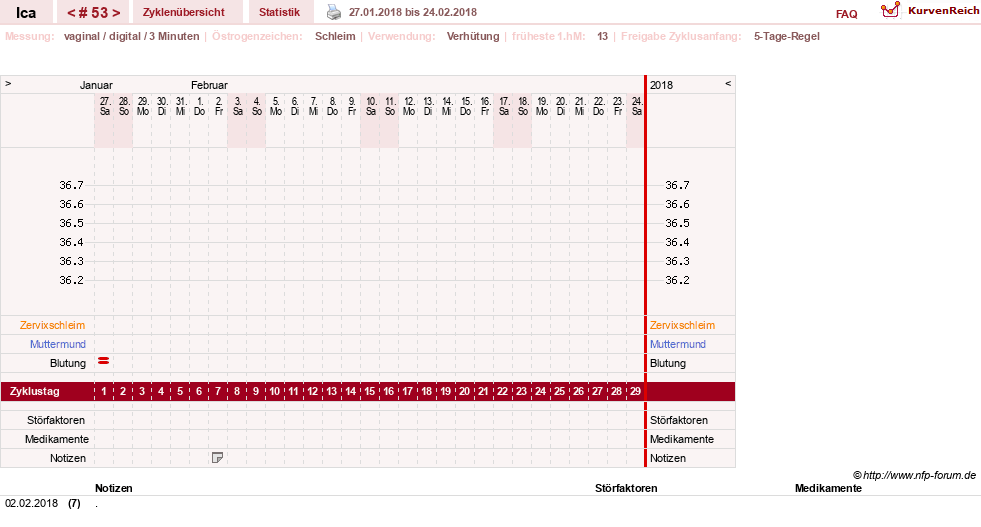981x527 pixels.
Task: Select the 3. Sa date column header
Action: [238, 106]
